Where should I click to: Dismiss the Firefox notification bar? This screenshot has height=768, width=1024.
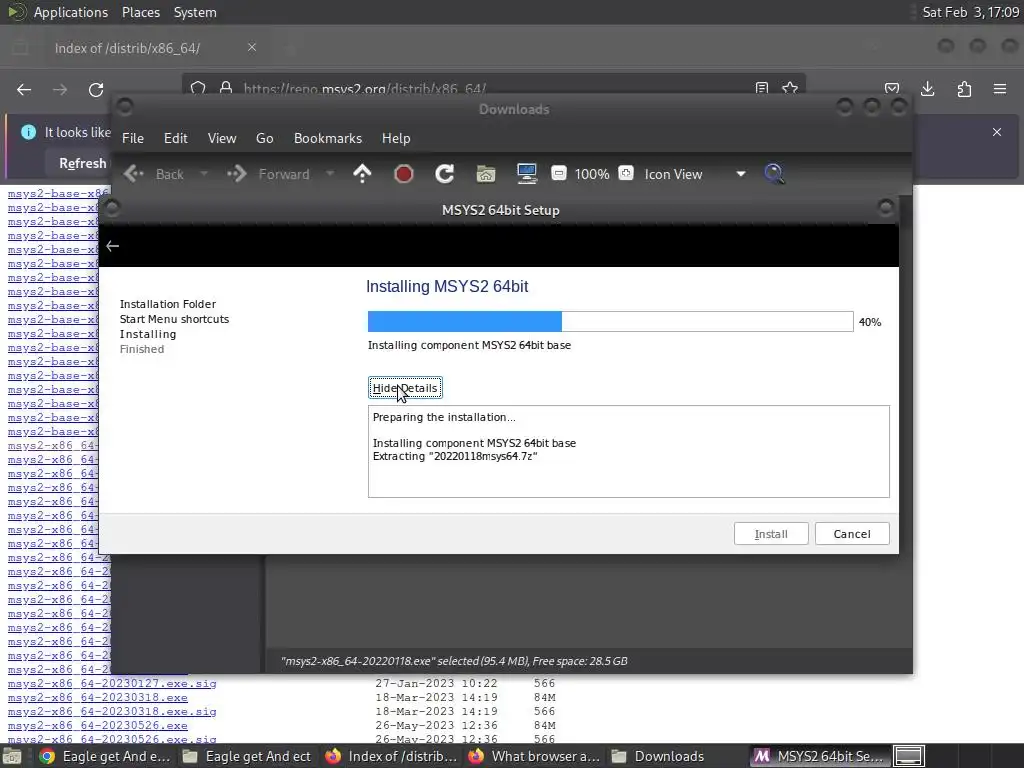[997, 132]
